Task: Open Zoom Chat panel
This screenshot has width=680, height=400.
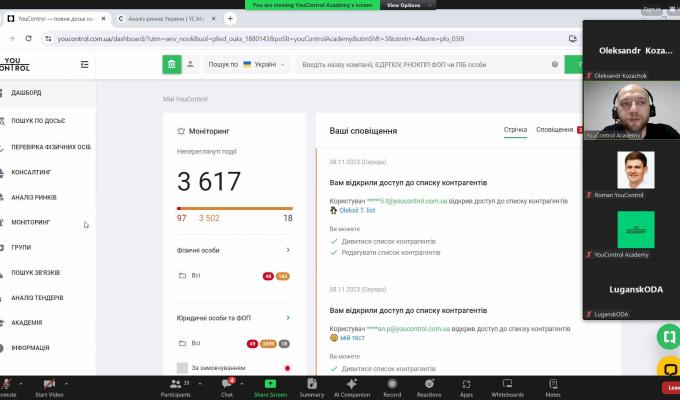Action: coord(227,387)
